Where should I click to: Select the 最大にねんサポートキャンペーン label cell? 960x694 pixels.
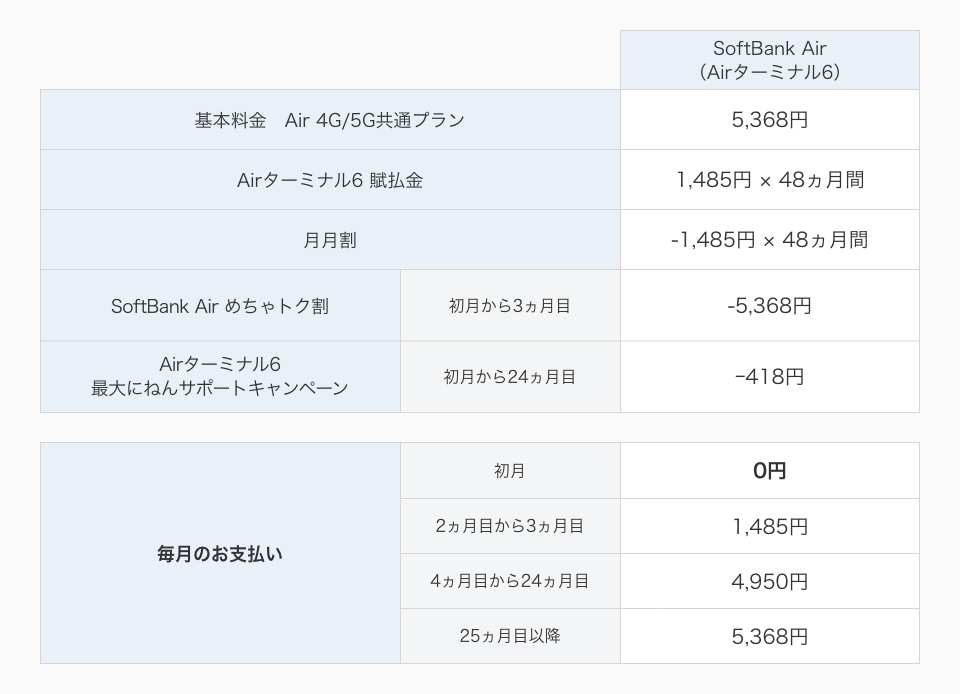[220, 377]
